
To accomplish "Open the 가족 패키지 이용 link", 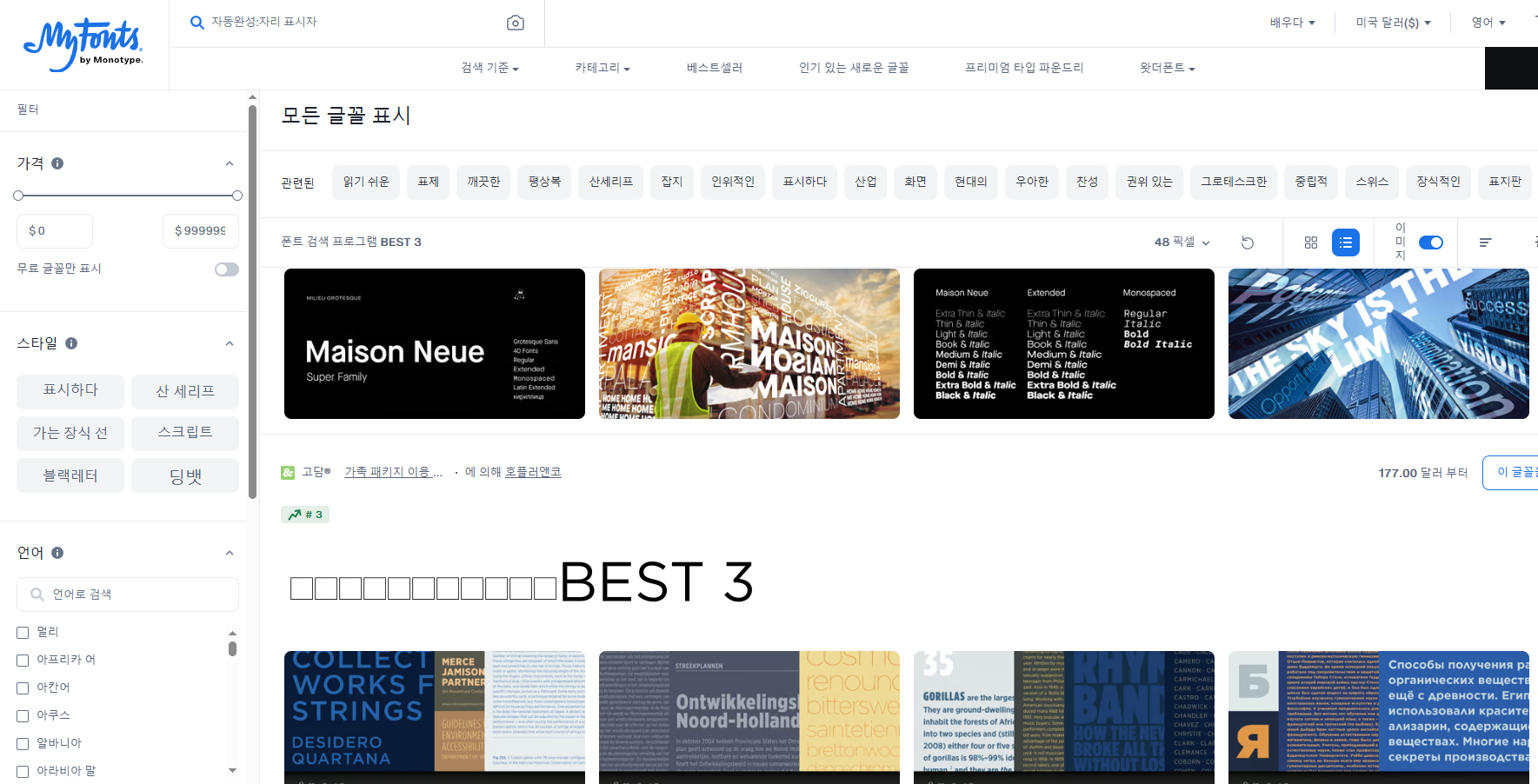I will click(393, 472).
